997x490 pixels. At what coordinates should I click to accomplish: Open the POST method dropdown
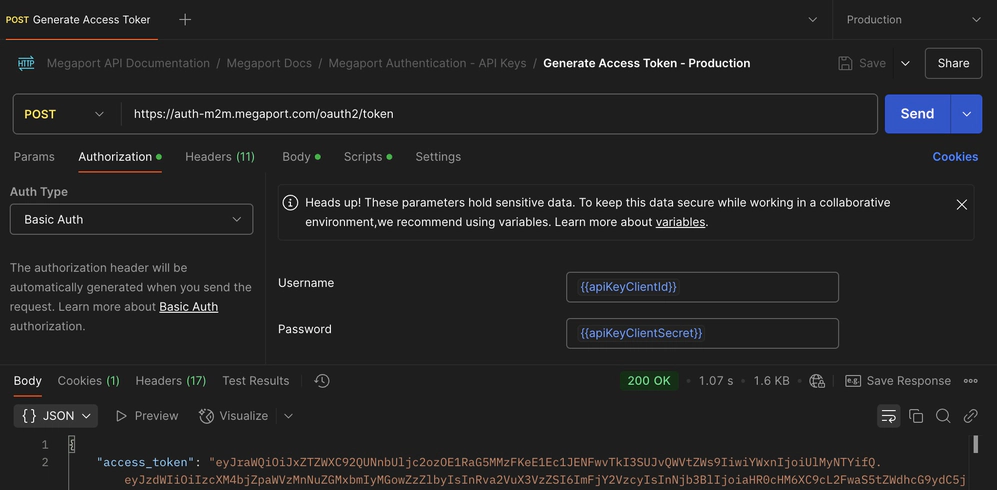[x=64, y=114]
